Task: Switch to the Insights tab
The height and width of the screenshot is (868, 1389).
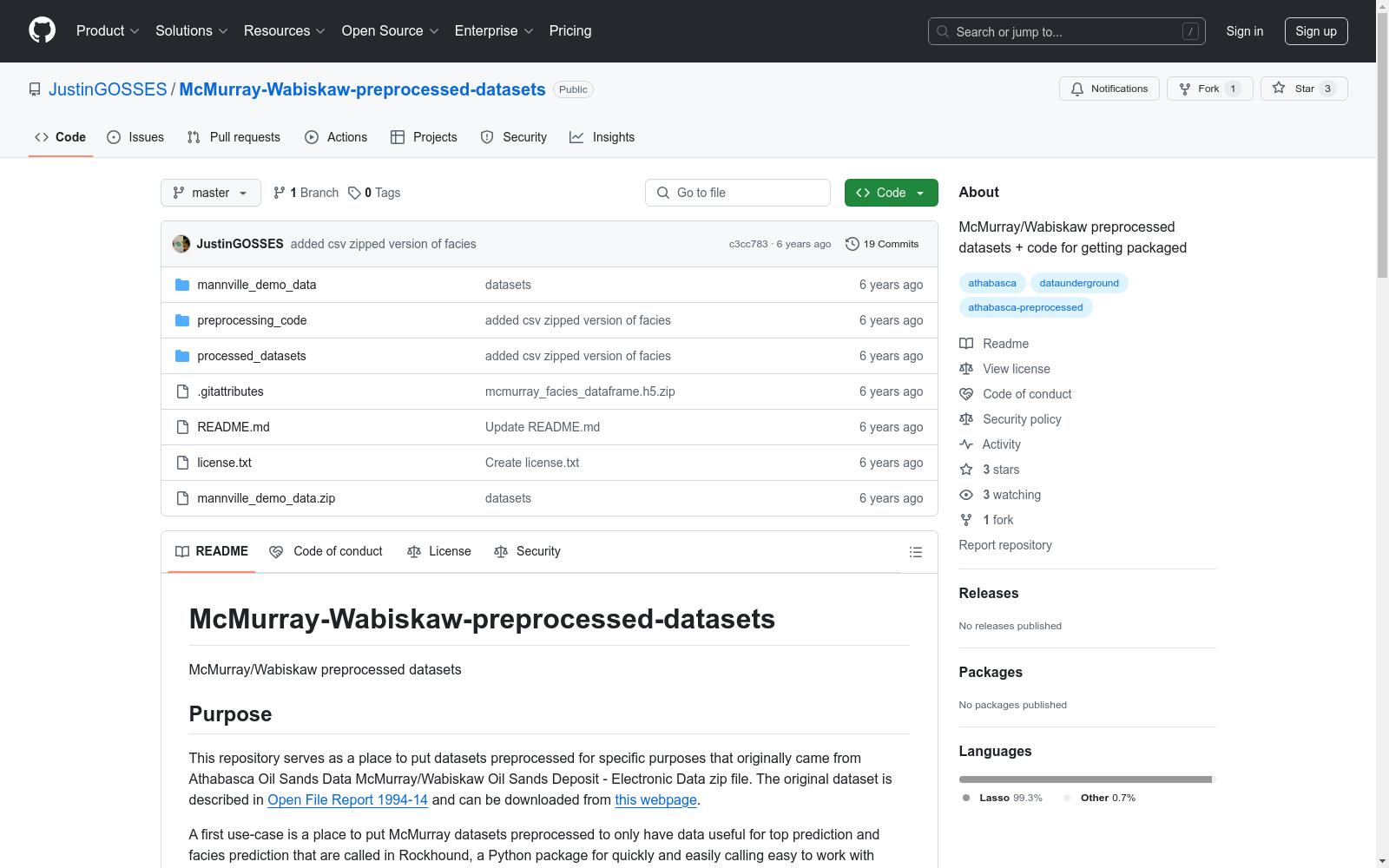Action: (x=602, y=137)
